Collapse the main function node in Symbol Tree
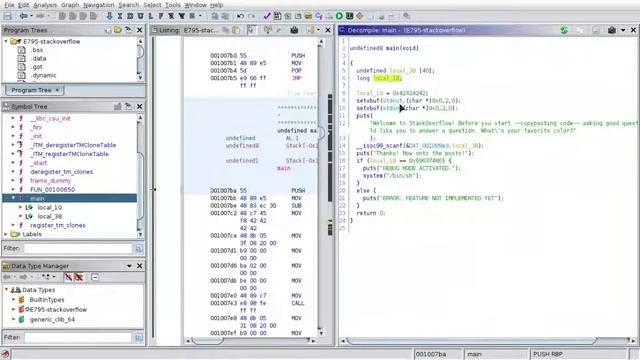The width and height of the screenshot is (640, 360). click(x=13, y=198)
